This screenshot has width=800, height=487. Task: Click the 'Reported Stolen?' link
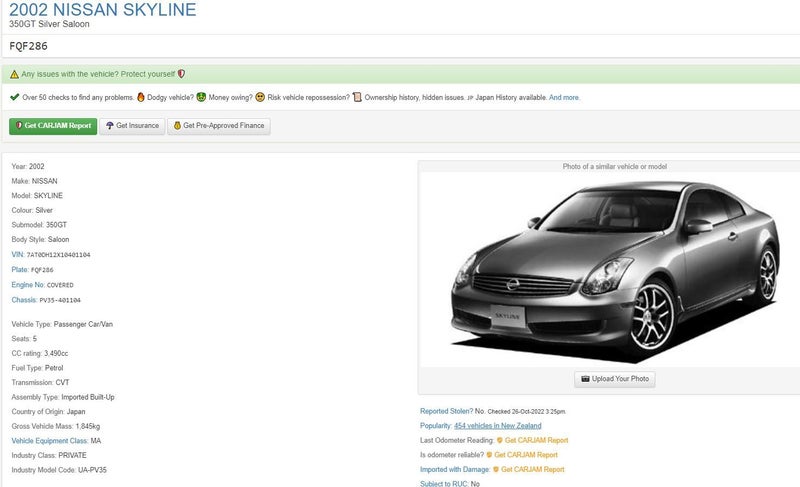coord(446,412)
